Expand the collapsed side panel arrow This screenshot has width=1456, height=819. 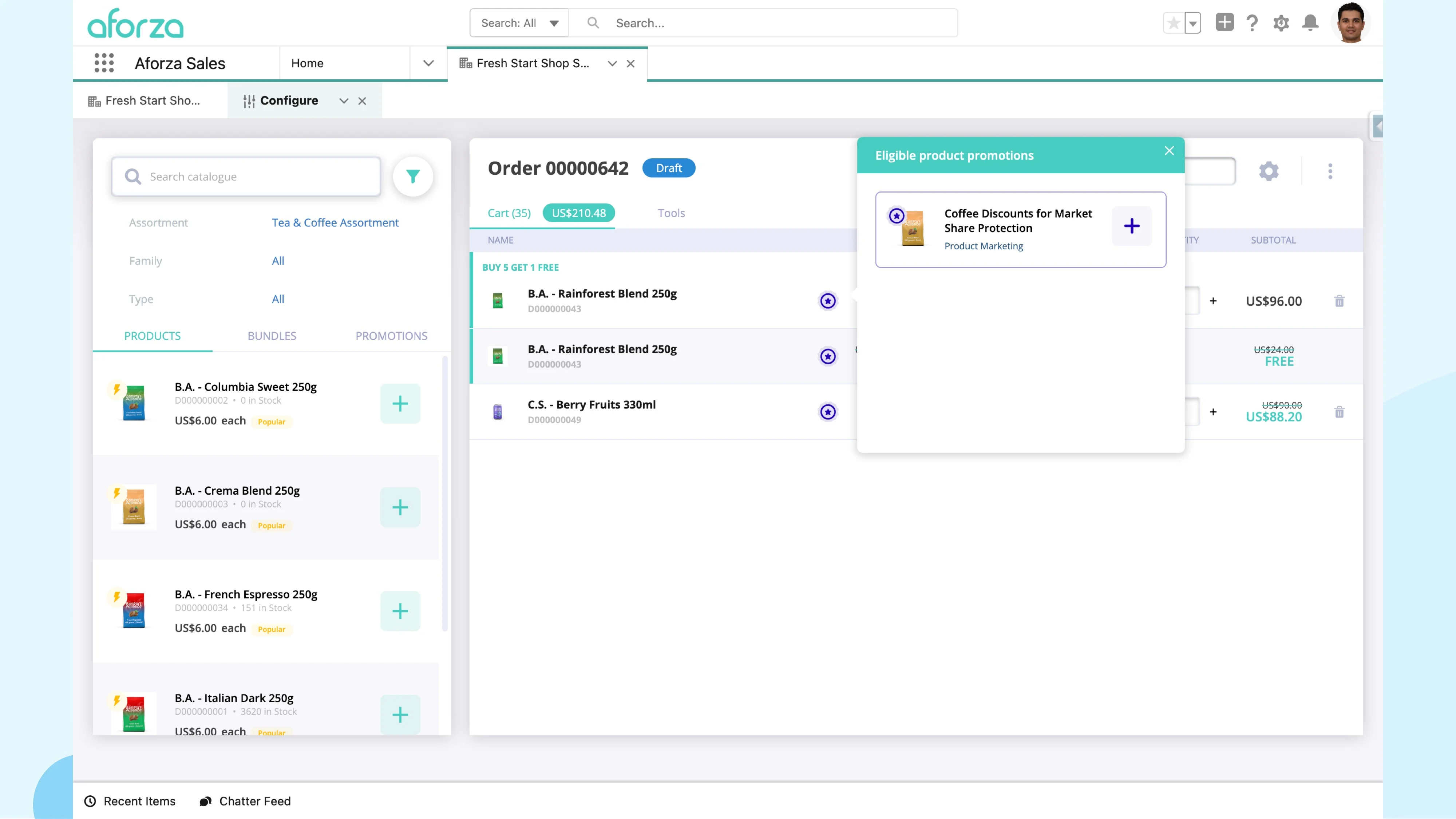coord(1378,126)
